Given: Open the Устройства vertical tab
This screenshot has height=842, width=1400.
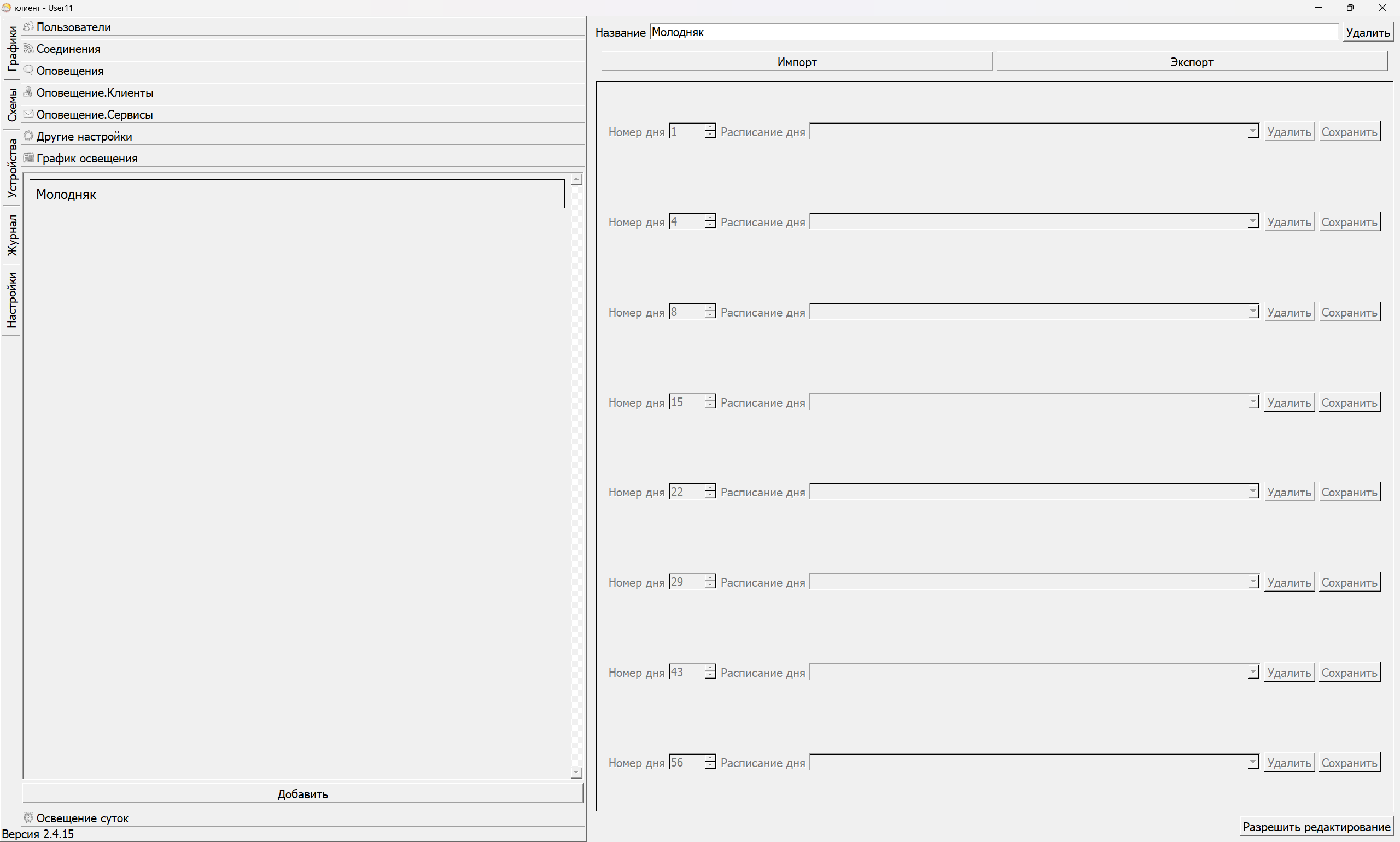Looking at the screenshot, I should [x=12, y=168].
